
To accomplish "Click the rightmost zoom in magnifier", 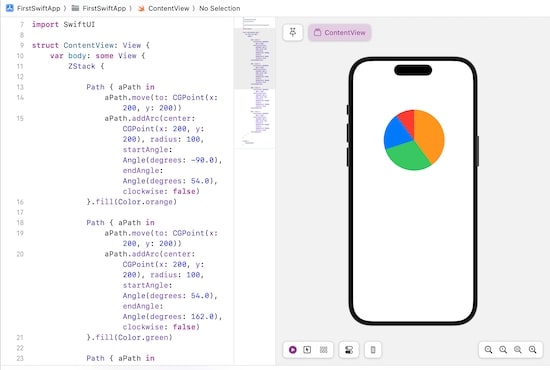I will point(532,350).
